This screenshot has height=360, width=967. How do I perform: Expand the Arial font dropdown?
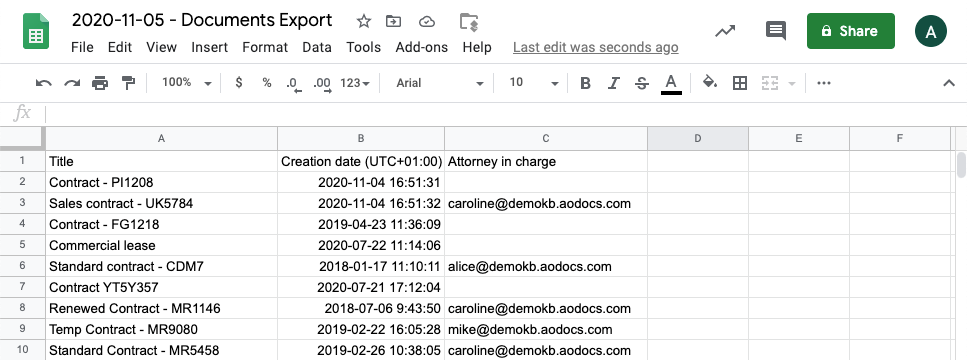(x=440, y=83)
